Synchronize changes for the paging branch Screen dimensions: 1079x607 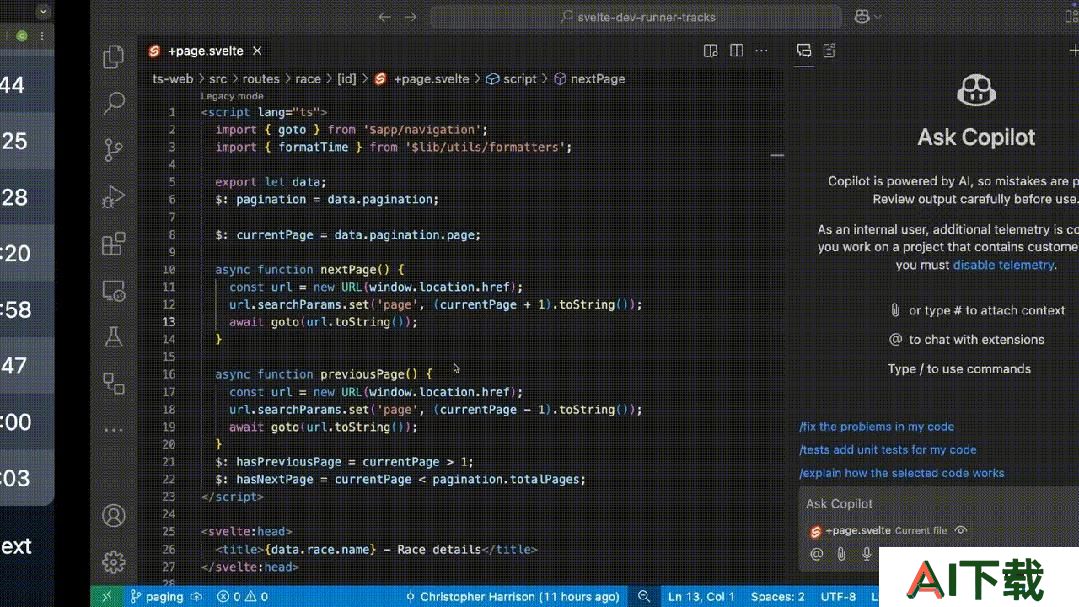(197, 597)
